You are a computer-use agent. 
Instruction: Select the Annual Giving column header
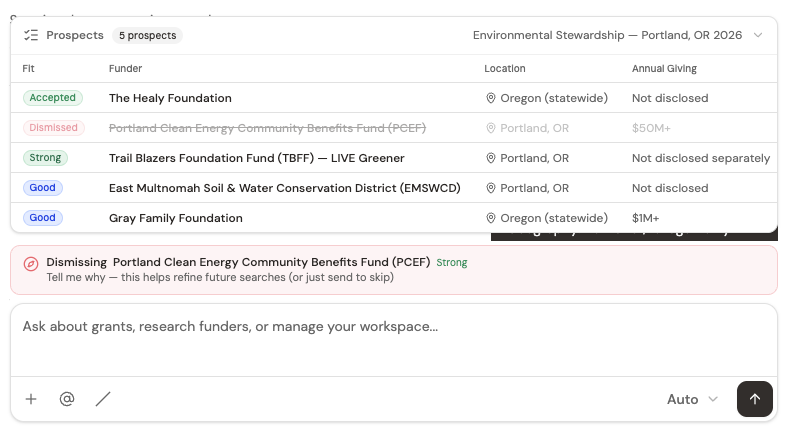tap(664, 69)
